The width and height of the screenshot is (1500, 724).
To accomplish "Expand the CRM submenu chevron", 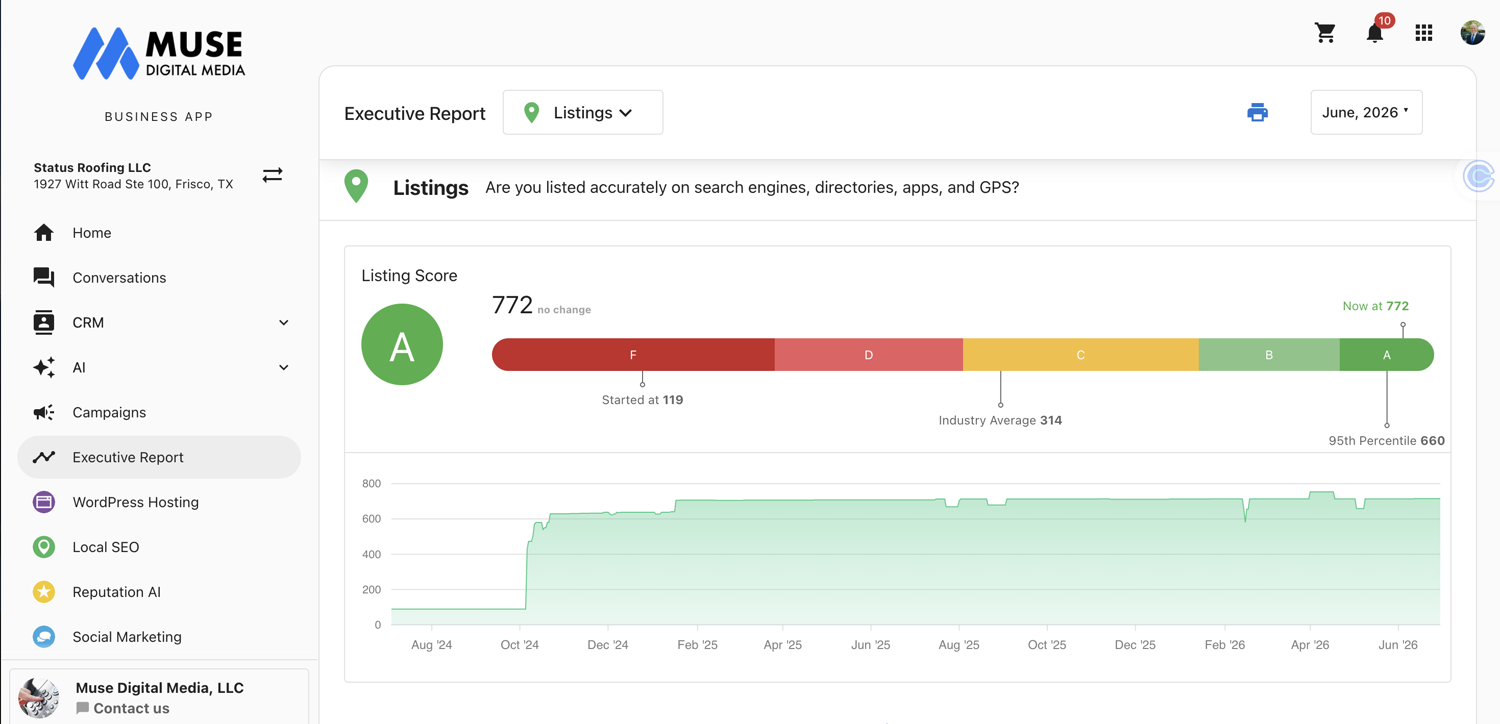I will (x=284, y=322).
